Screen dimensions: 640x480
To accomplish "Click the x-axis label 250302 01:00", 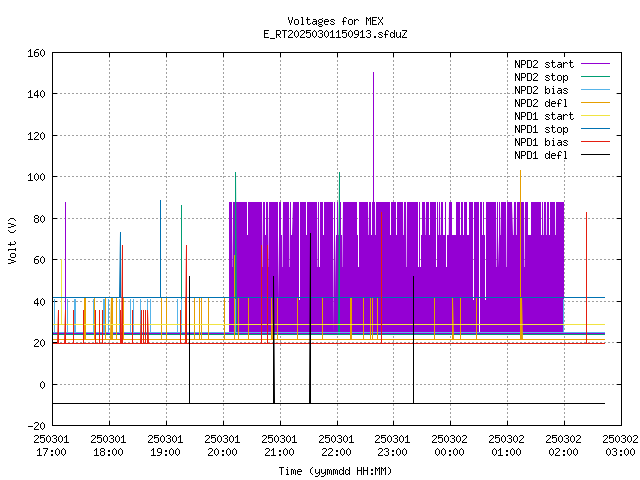I will click(x=506, y=446).
